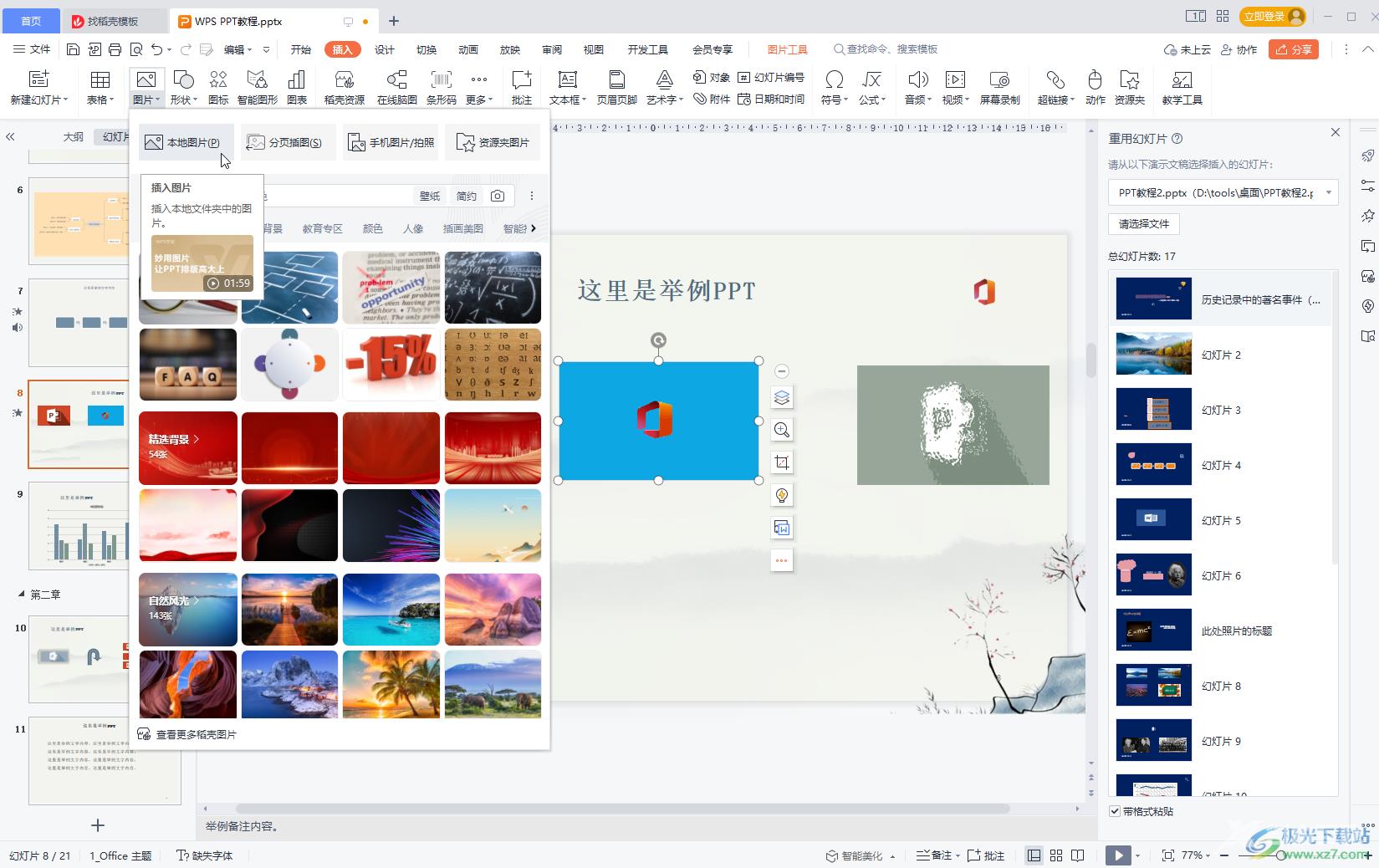Open 查看更多稻壳图片 link
The height and width of the screenshot is (868, 1379).
[x=188, y=734]
